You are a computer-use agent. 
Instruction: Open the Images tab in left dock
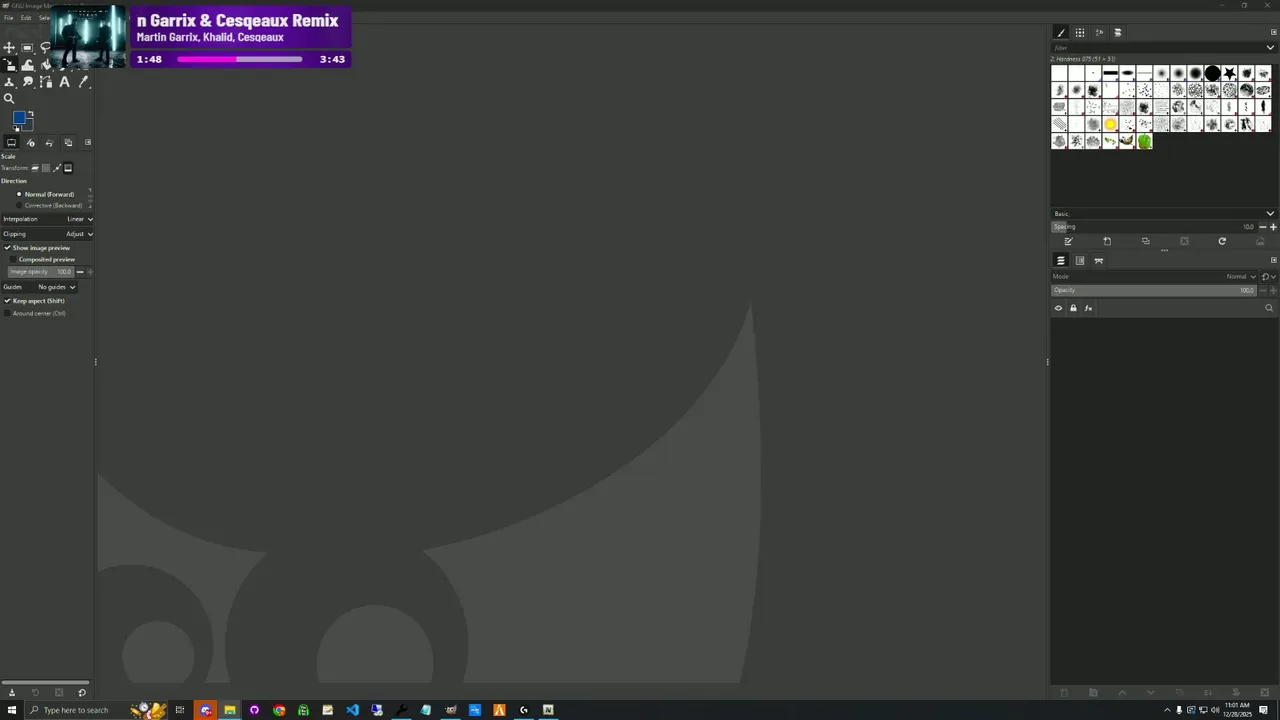pos(68,142)
